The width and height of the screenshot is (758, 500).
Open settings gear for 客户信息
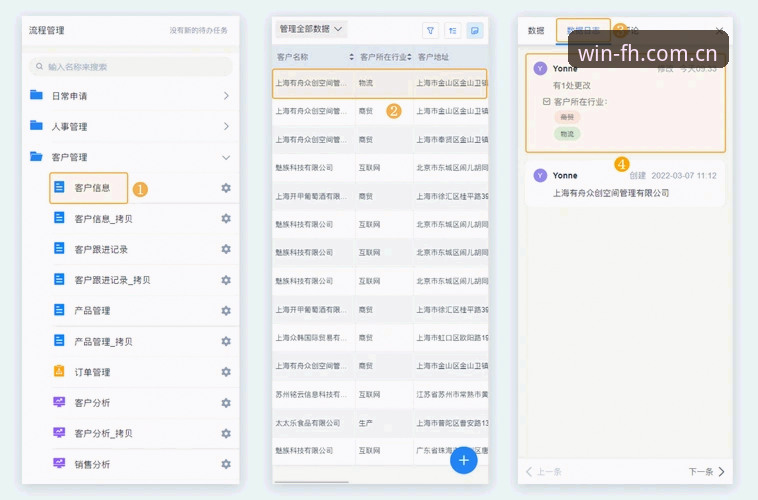pos(226,188)
